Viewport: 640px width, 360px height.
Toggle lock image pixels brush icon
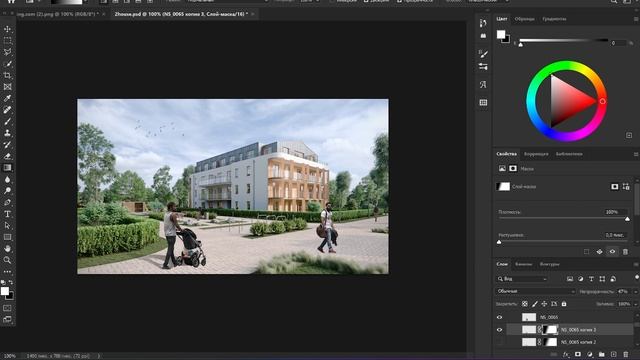click(535, 304)
